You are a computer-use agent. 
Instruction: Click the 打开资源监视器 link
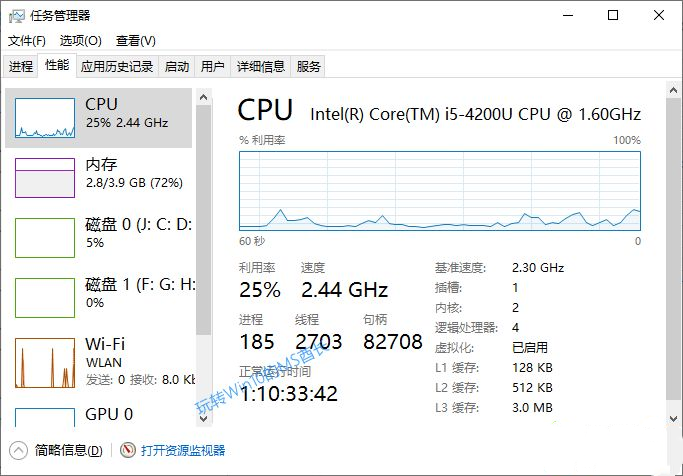click(183, 450)
